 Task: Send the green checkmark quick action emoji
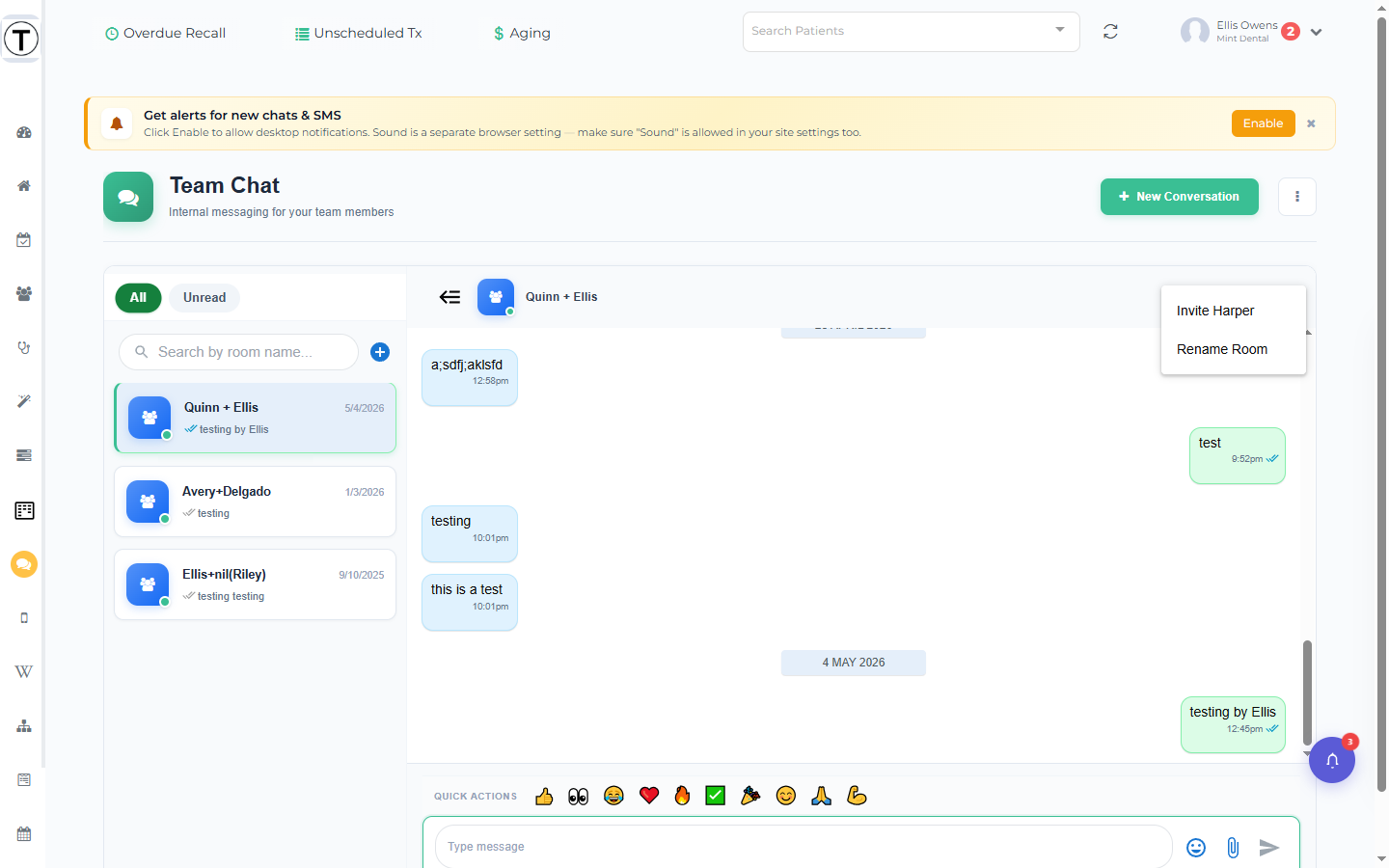click(716, 796)
